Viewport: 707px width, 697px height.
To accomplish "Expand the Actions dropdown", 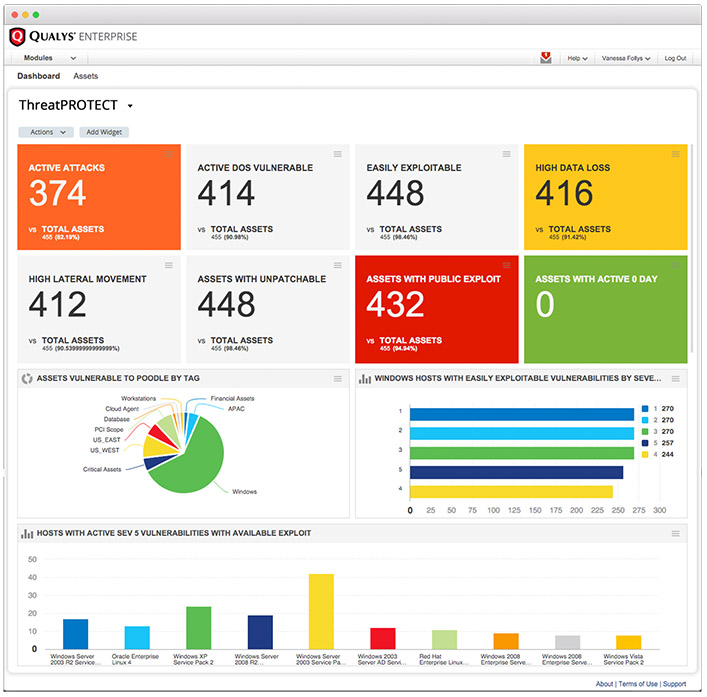I will [46, 132].
